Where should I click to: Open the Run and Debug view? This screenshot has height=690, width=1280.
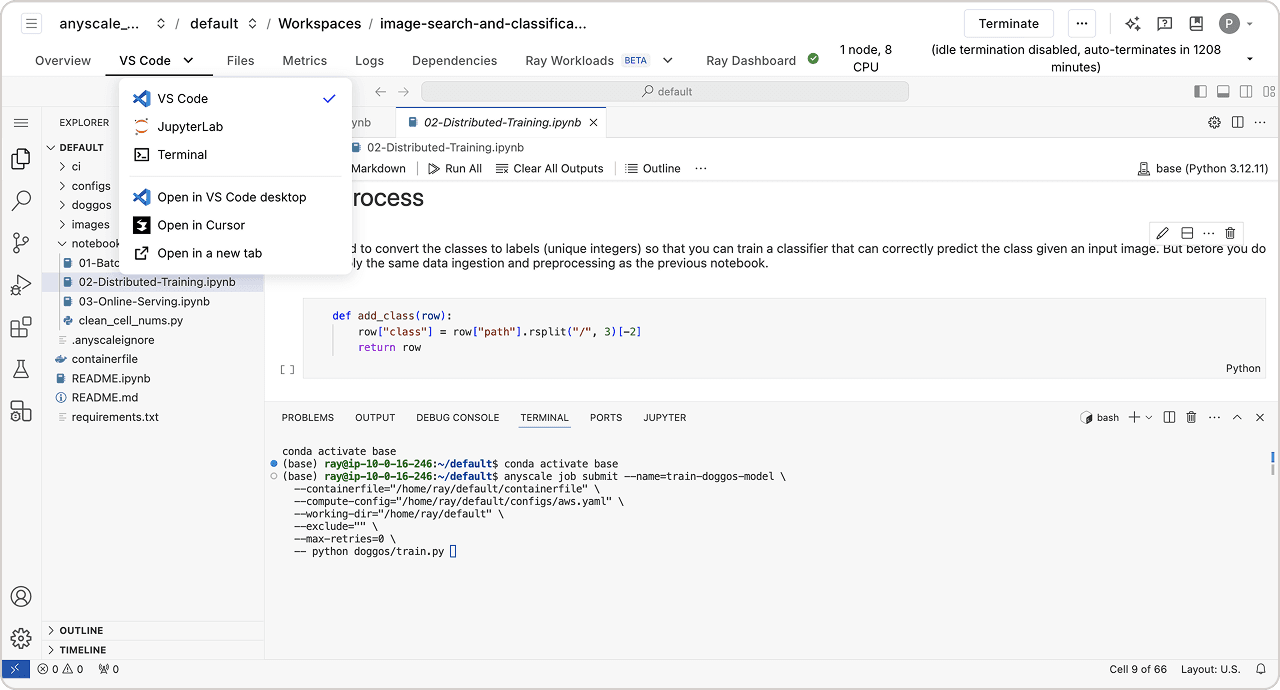pos(21,285)
